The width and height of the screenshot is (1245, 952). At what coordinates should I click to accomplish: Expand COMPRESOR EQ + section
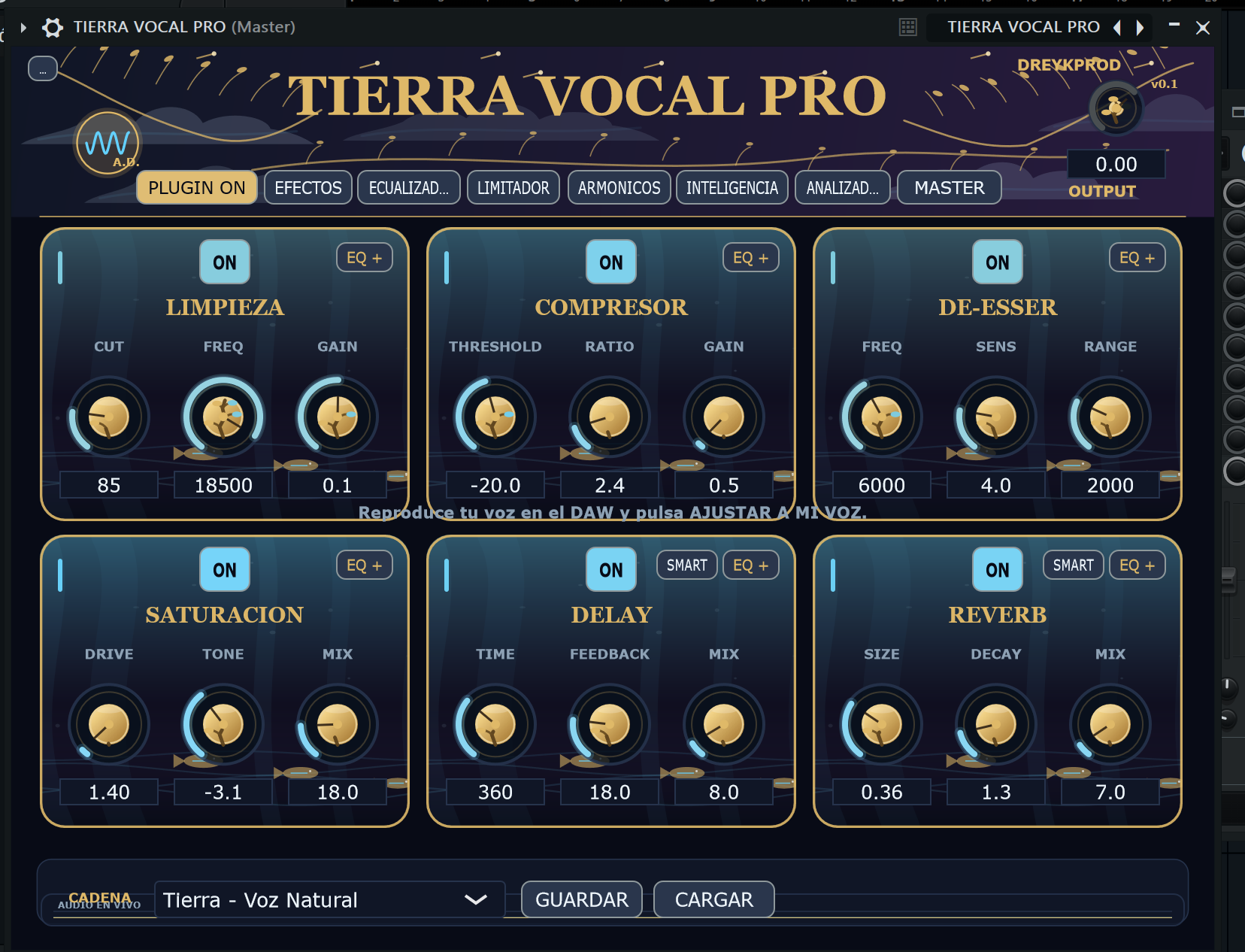tap(751, 257)
